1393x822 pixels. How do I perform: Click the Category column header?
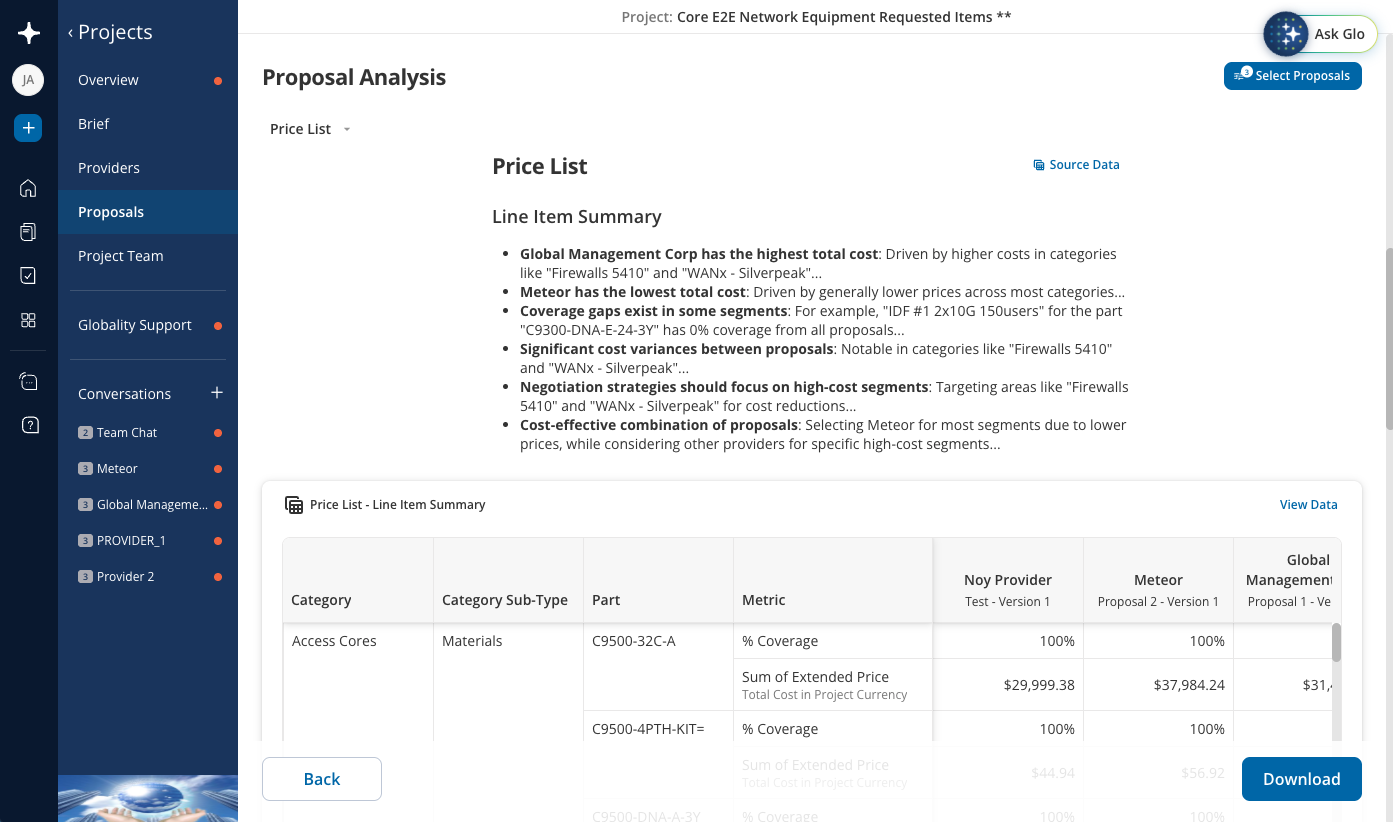358,580
